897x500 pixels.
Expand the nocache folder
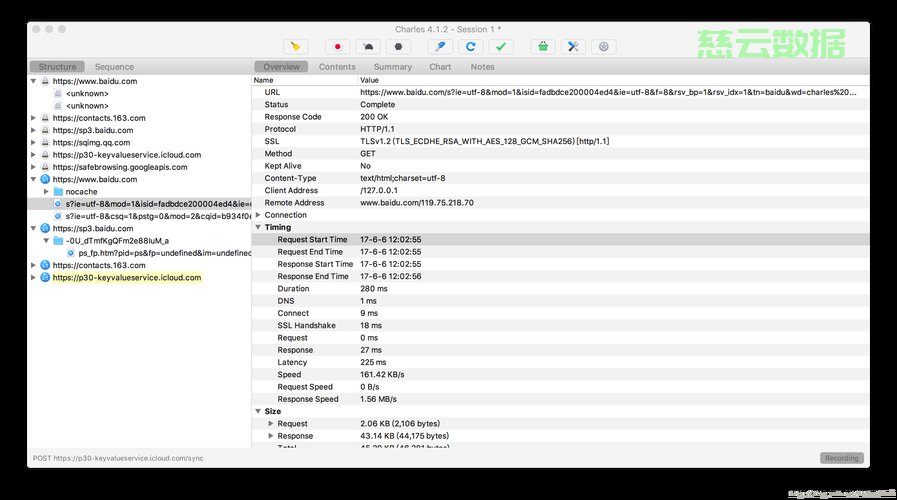[46, 191]
